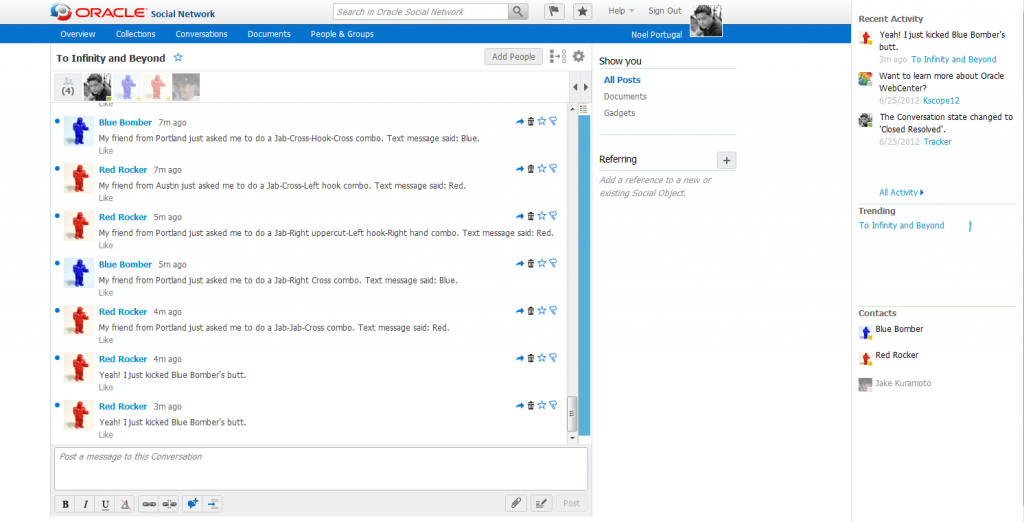Open the Overview tab

pyautogui.click(x=78, y=34)
